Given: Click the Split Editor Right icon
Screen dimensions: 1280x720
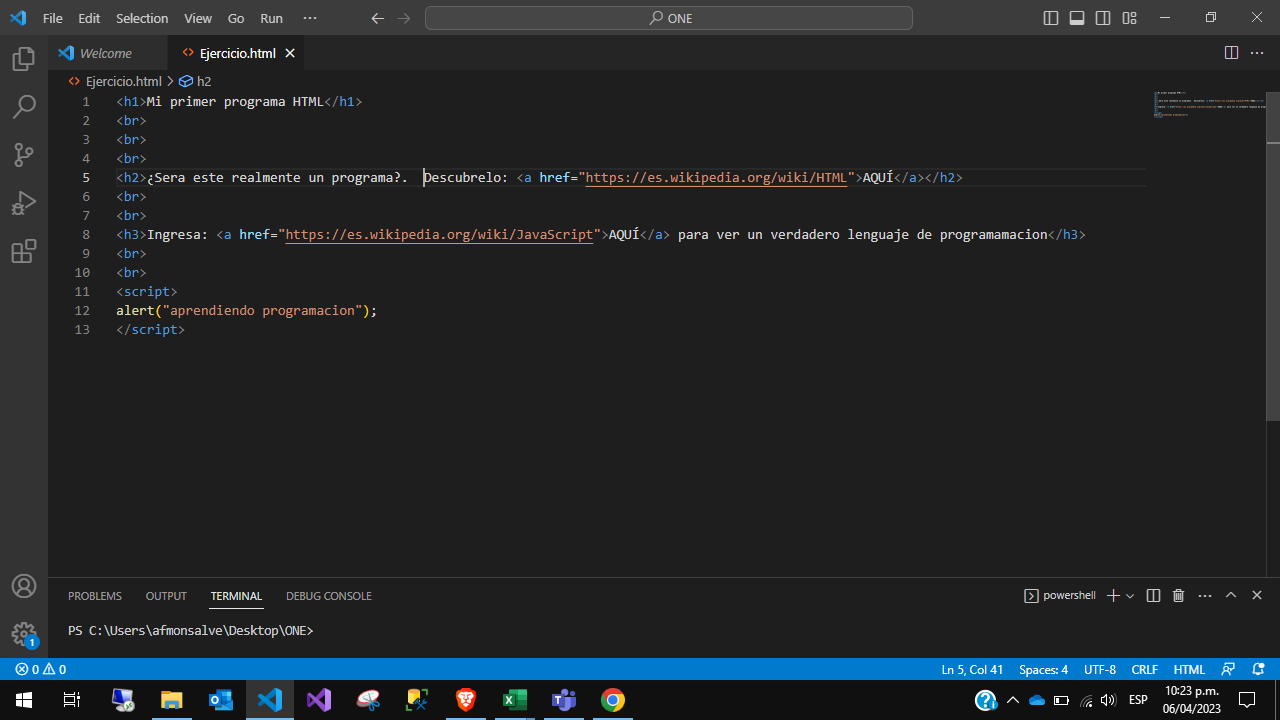Looking at the screenshot, I should point(1231,53).
